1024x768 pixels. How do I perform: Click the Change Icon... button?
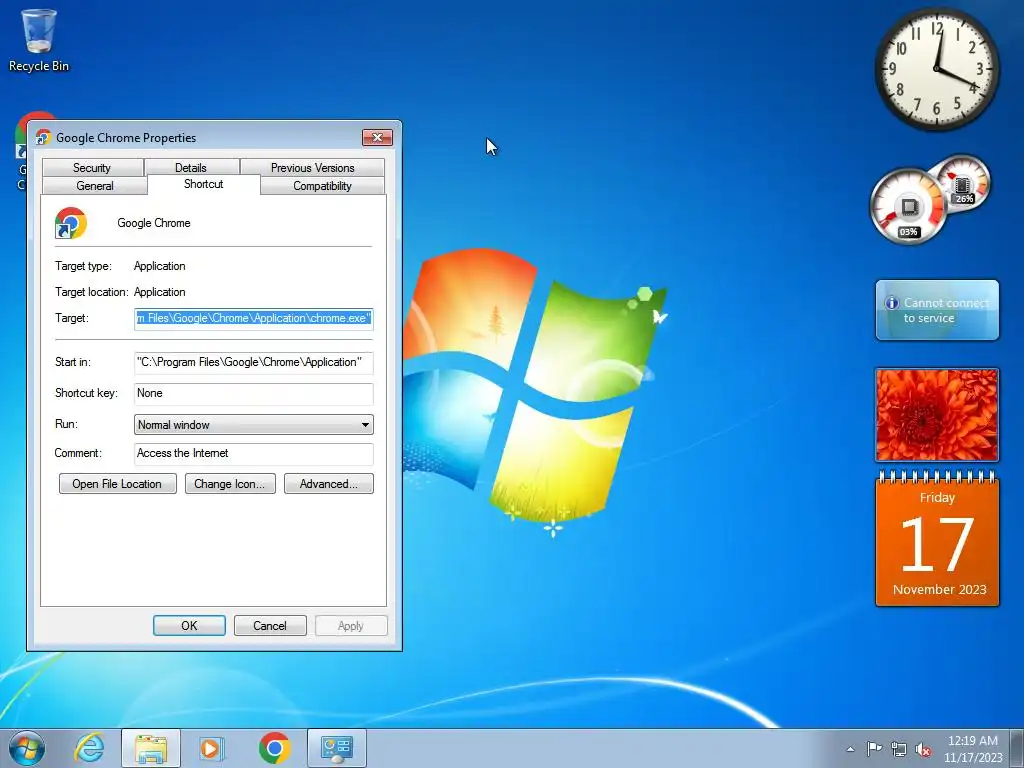point(230,484)
